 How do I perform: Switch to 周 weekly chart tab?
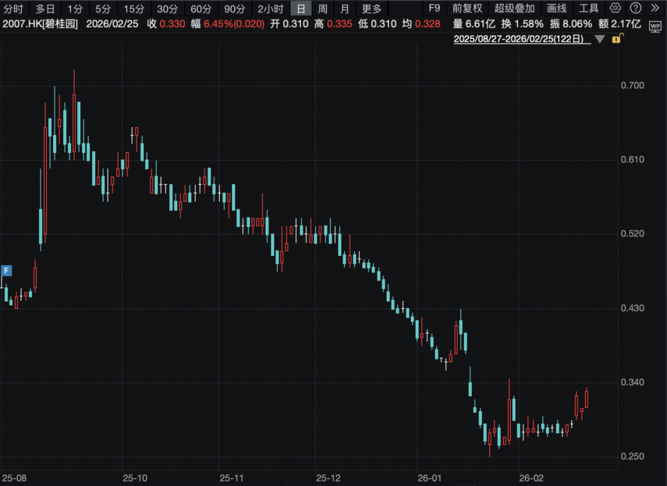tap(322, 8)
